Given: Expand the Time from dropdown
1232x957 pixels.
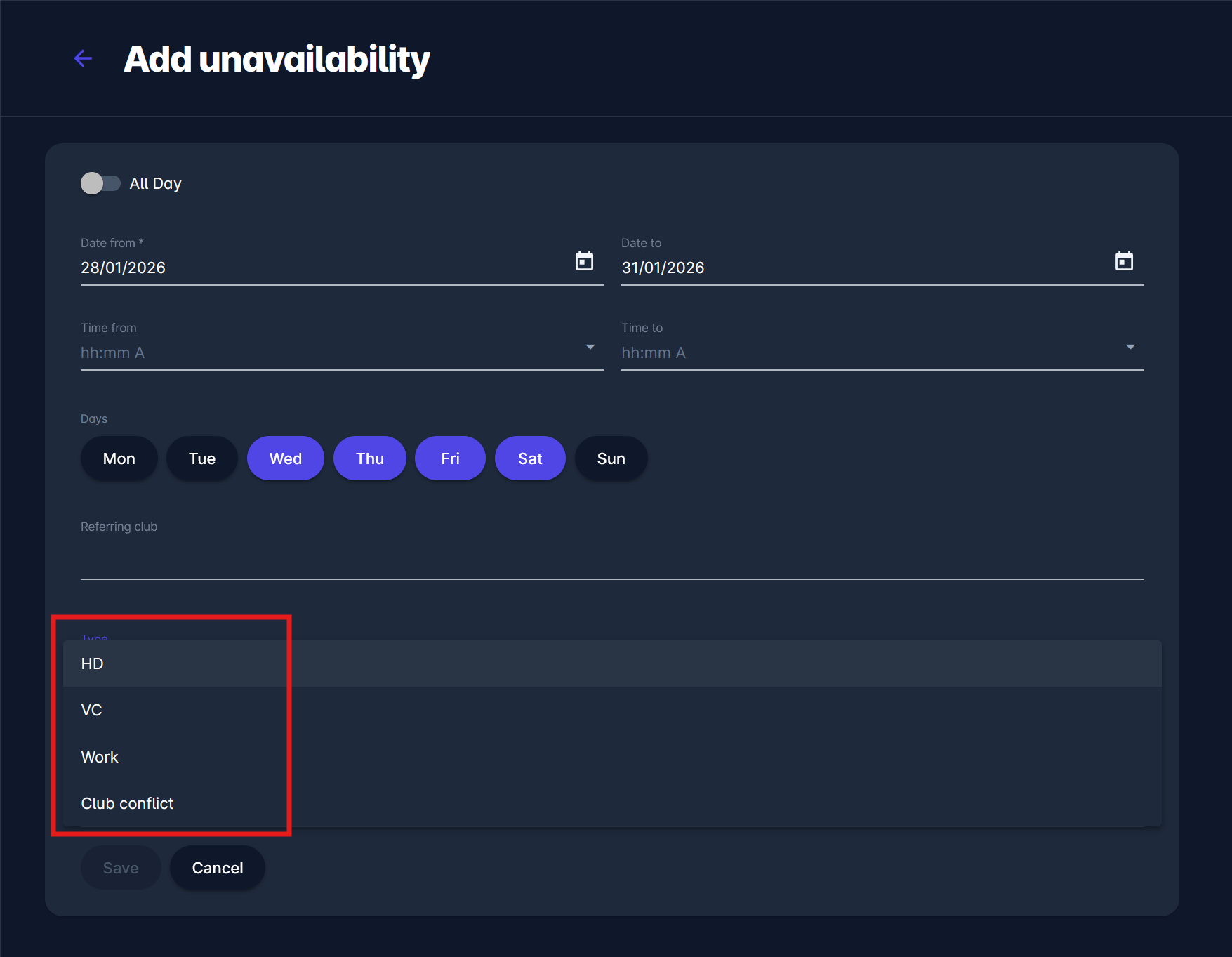Looking at the screenshot, I should coord(590,348).
